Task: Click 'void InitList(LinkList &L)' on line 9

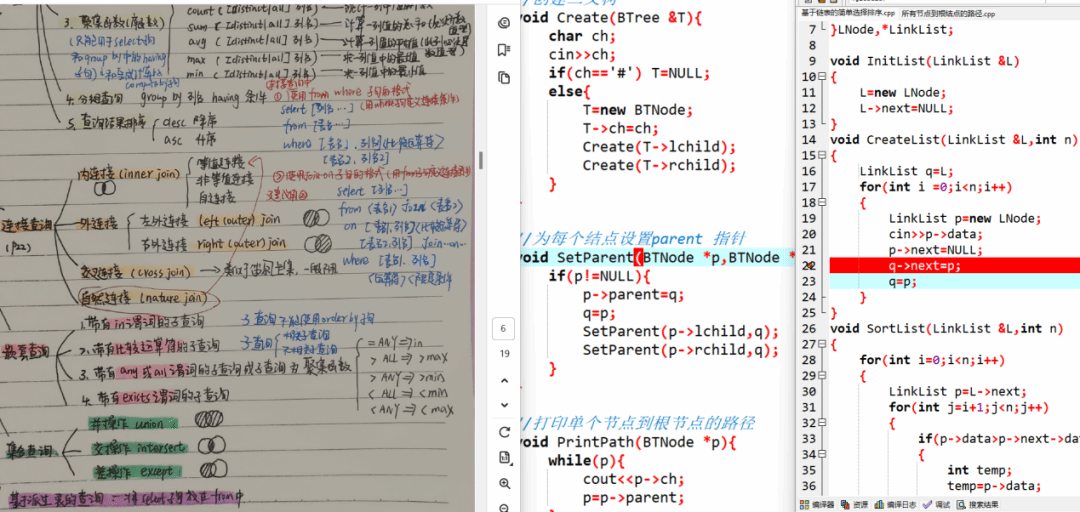Action: (x=924, y=61)
